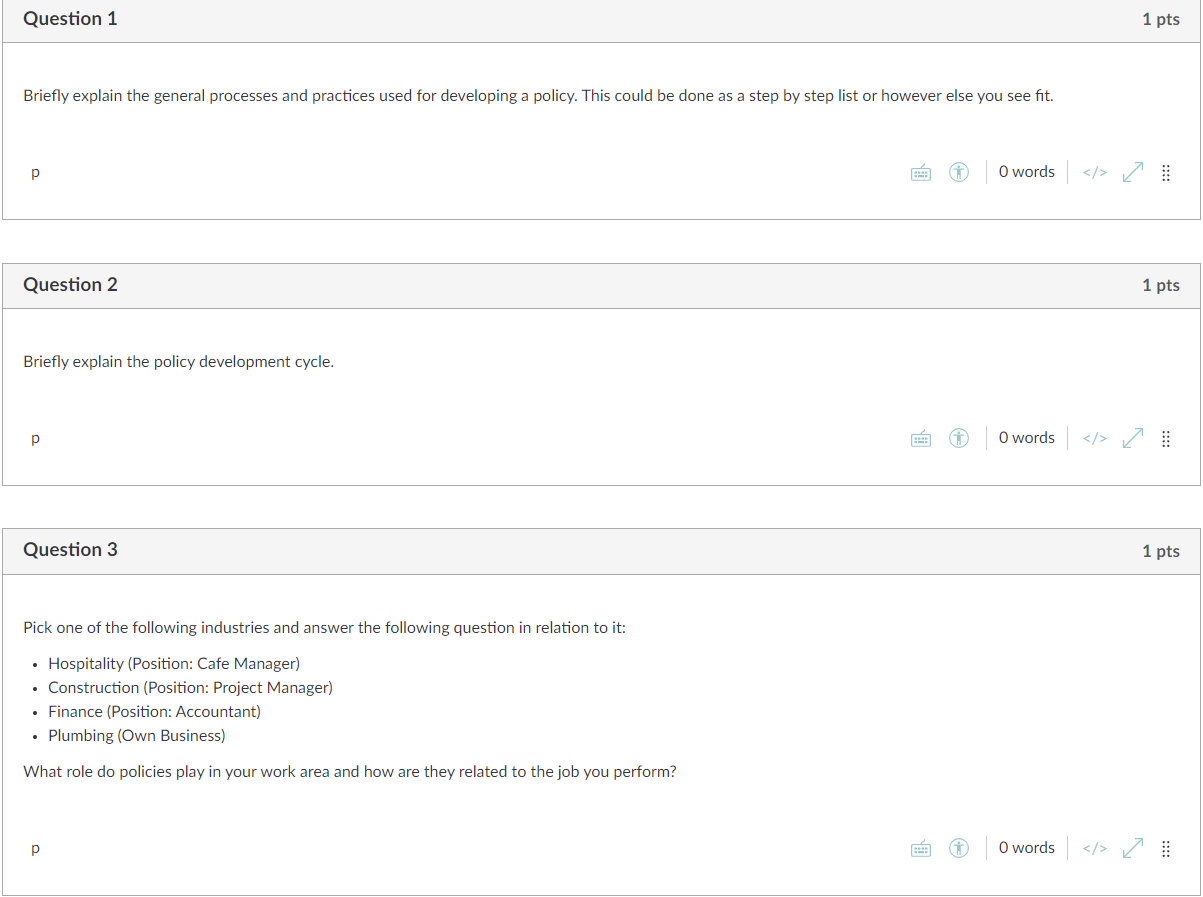Open word count details in Question 3 editor

pyautogui.click(x=1027, y=848)
